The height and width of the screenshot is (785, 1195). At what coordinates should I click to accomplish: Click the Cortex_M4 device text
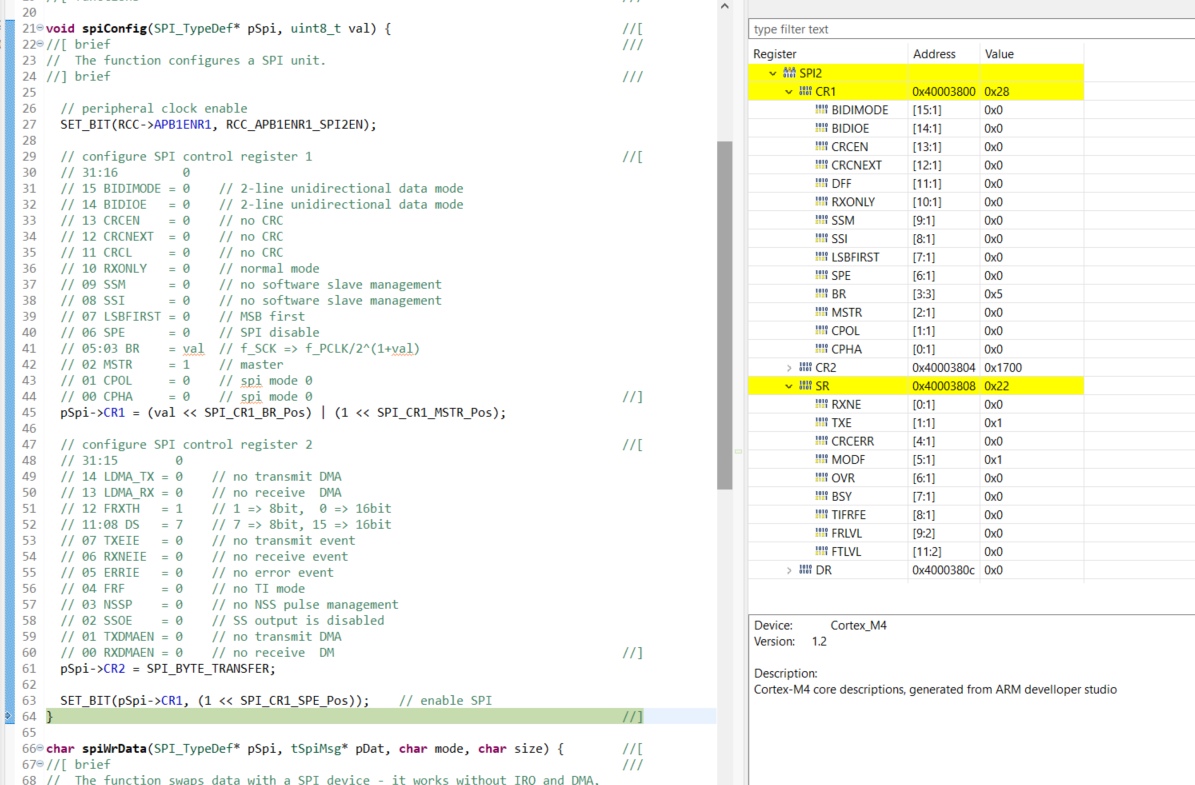[x=858, y=625]
